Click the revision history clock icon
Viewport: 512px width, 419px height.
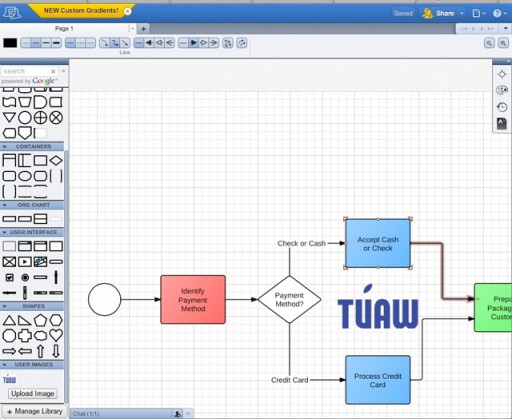tap(502, 107)
